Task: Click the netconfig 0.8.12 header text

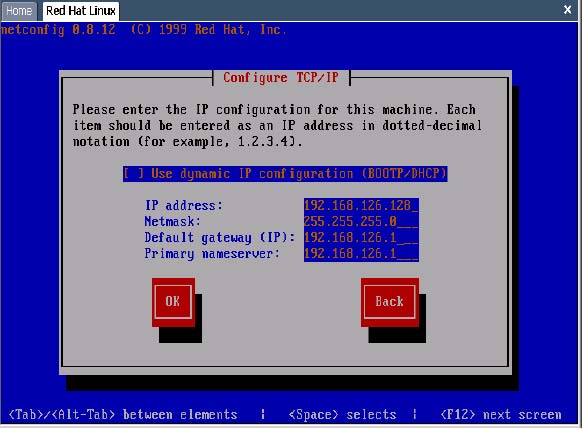Action: 58,30
